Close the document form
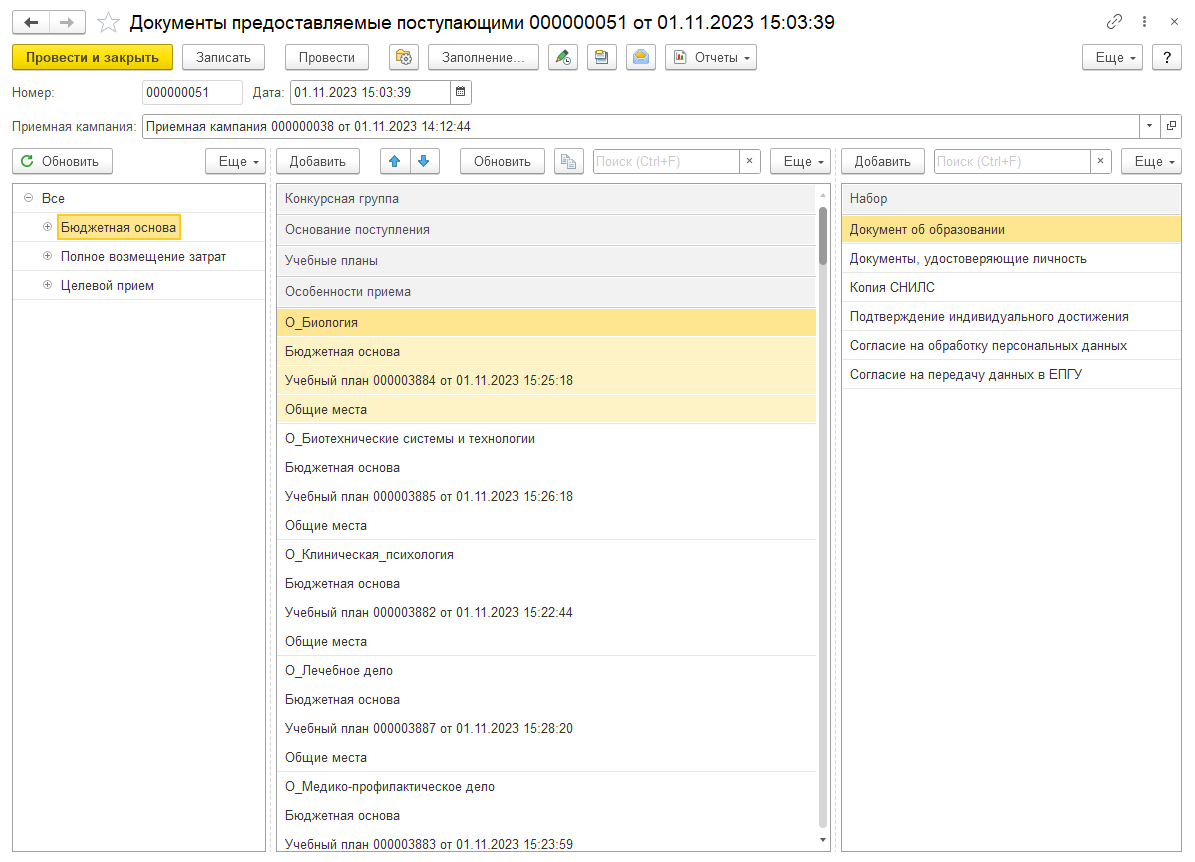The height and width of the screenshot is (862, 1195). (1174, 22)
